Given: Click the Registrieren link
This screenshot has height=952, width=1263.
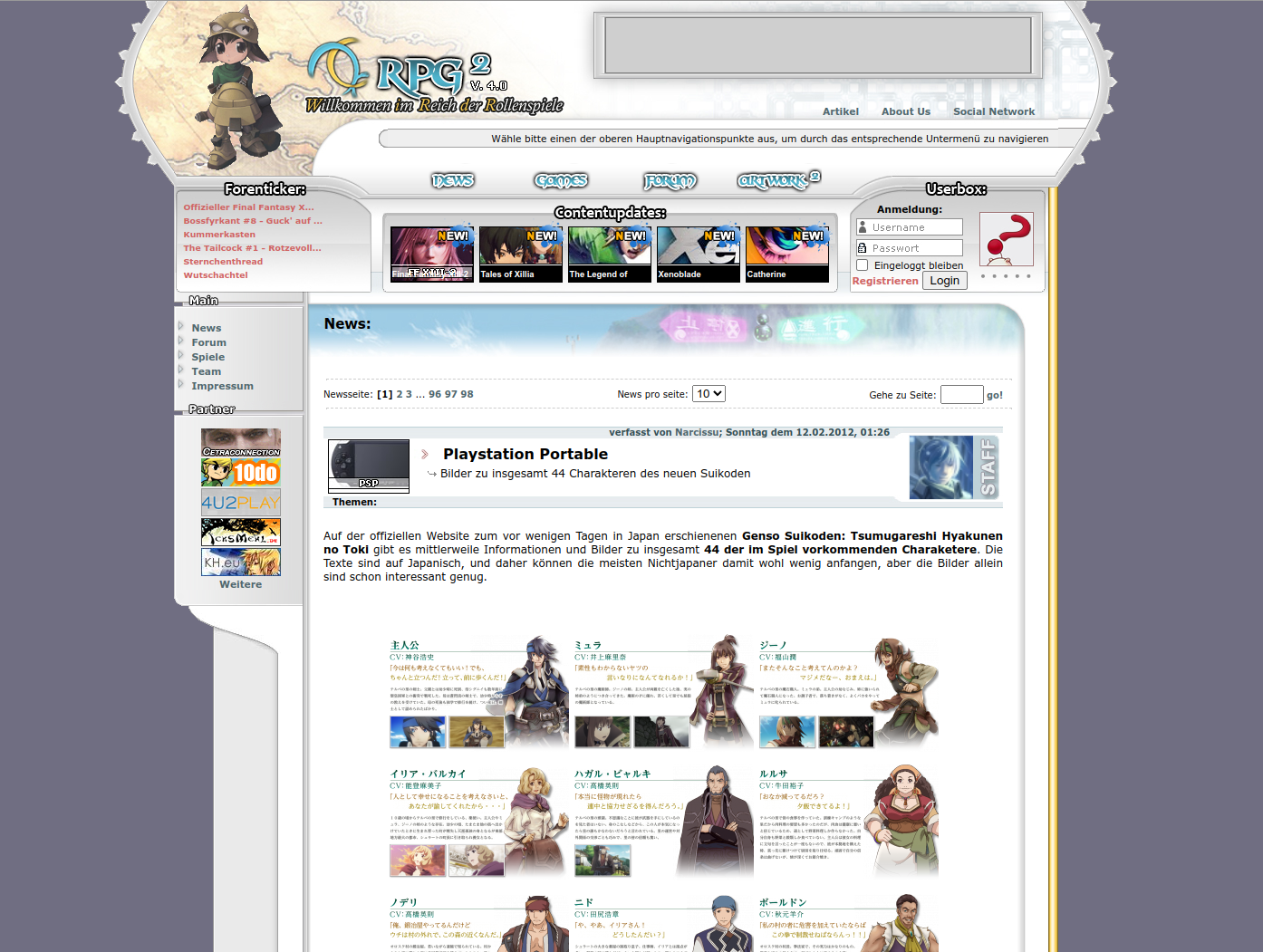Looking at the screenshot, I should point(885,281).
